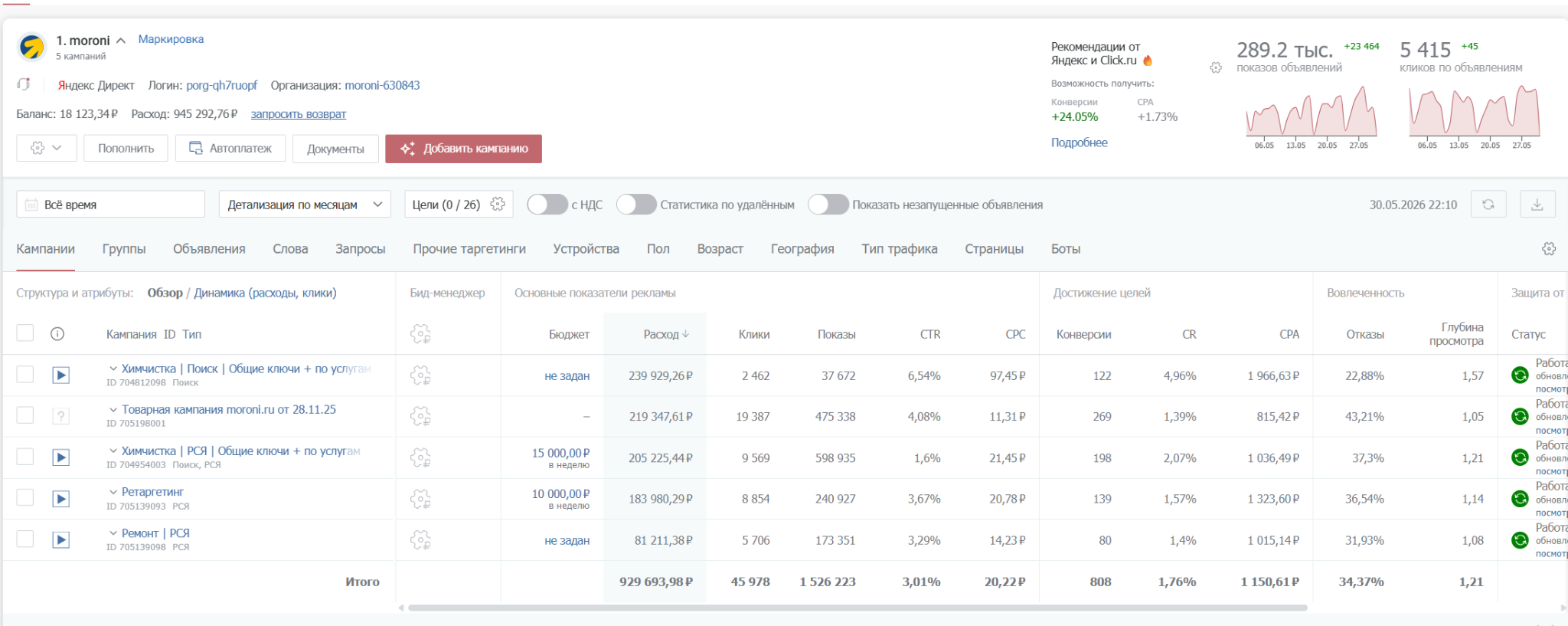Viewport: 1568px width, 626px height.
Task: Click the moroni account logo avatar
Action: (32, 47)
